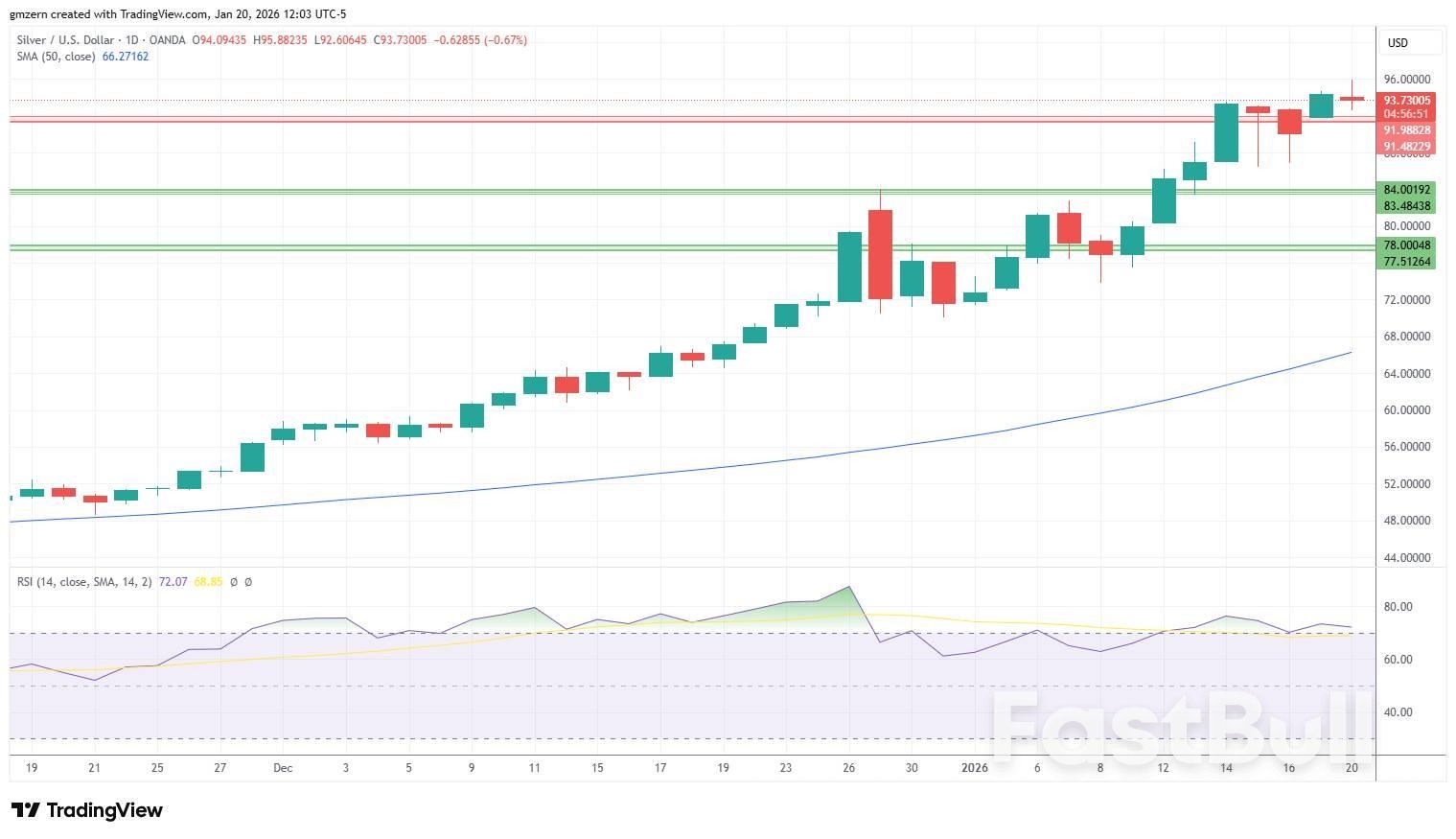
Task: Click the Dec label on the time axis
Action: point(283,768)
